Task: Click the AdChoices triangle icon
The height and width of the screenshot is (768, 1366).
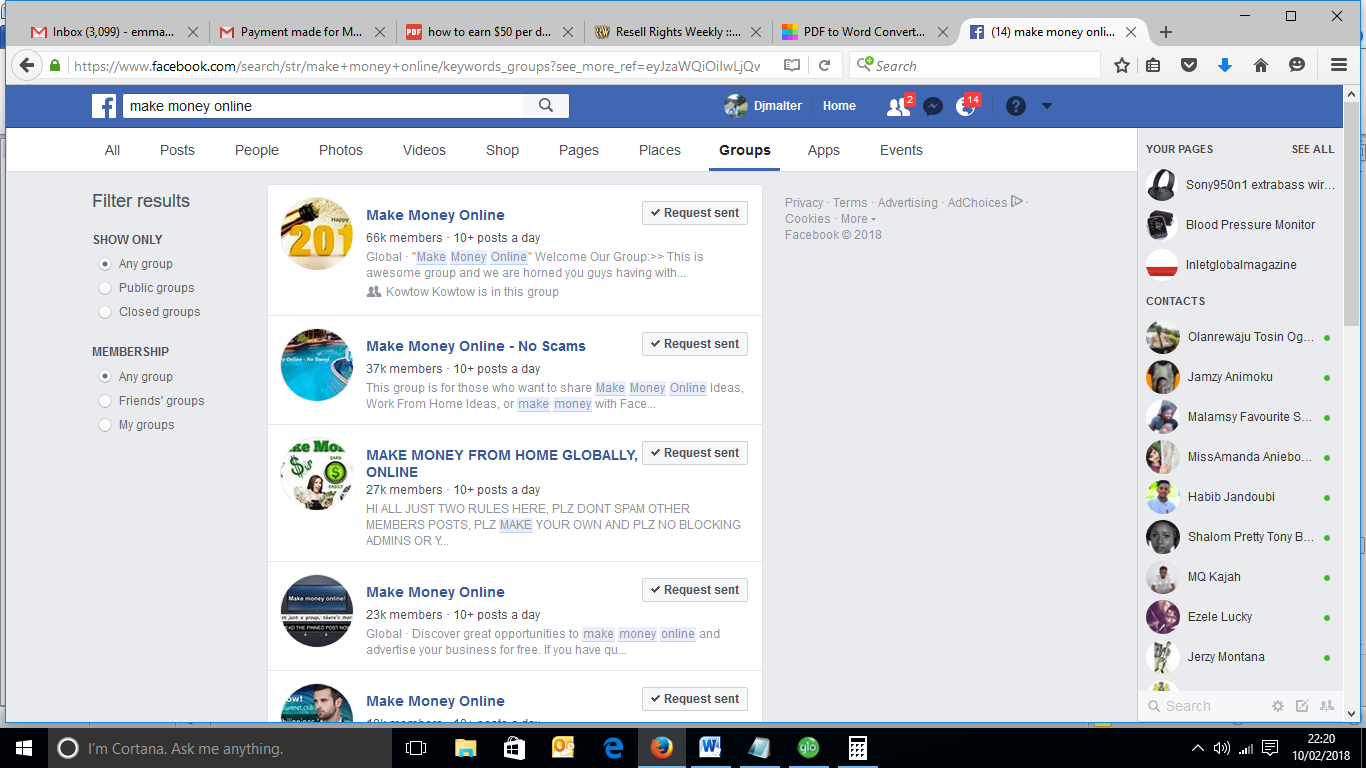Action: [x=1017, y=202]
